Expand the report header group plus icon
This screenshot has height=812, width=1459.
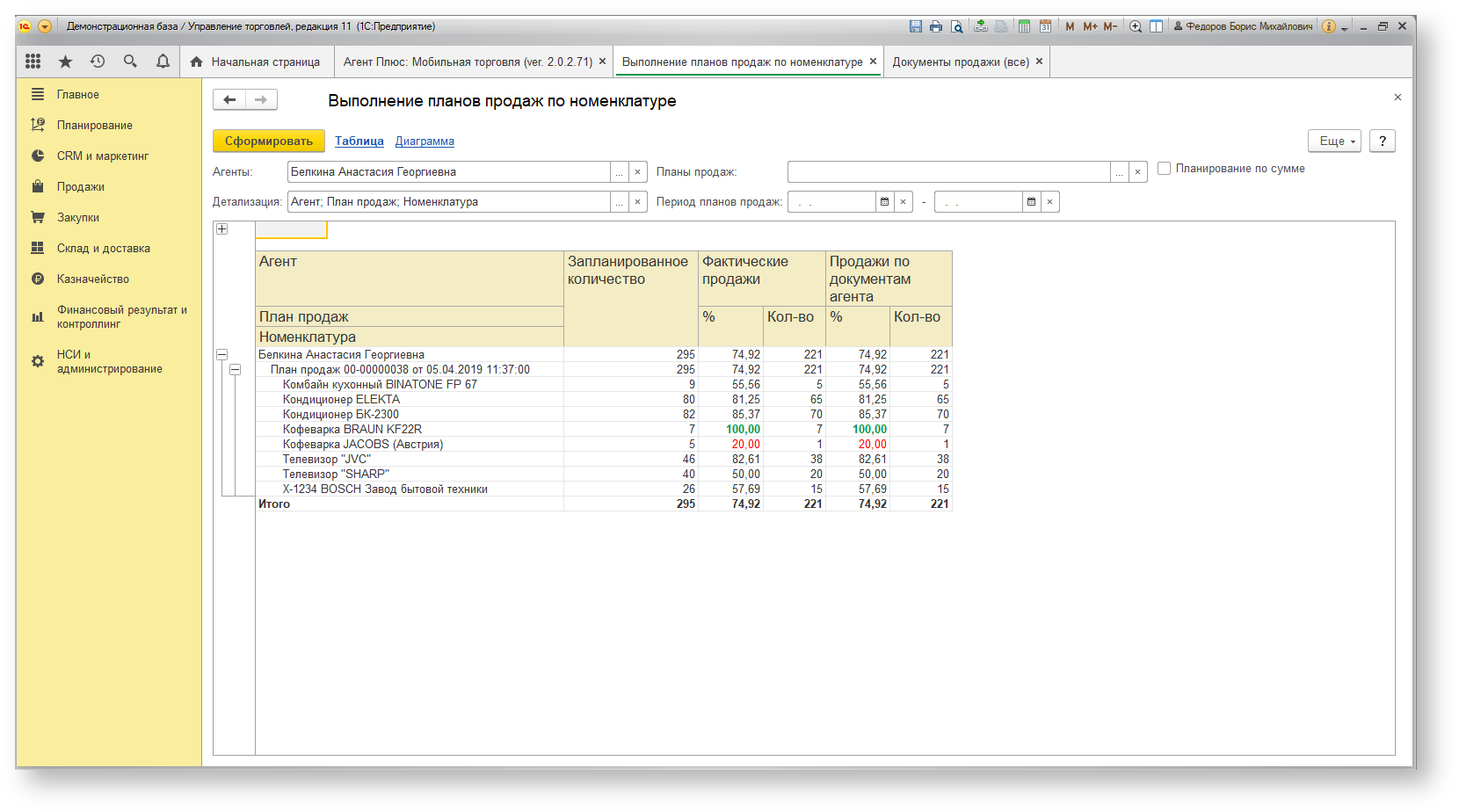[x=222, y=229]
